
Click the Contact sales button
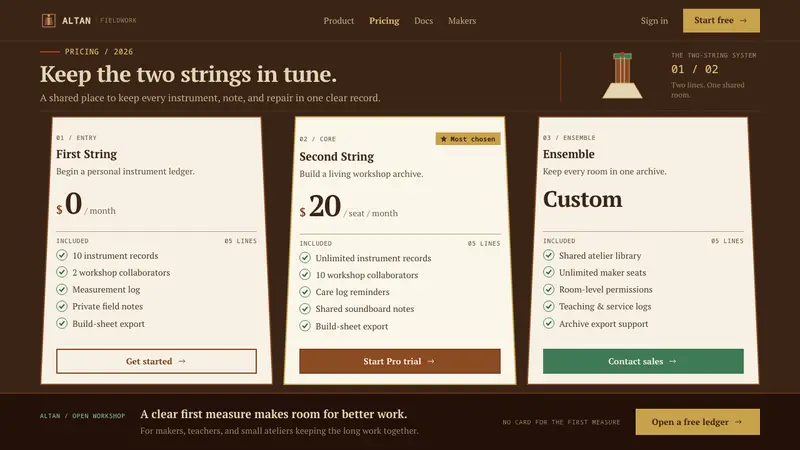pyautogui.click(x=643, y=361)
